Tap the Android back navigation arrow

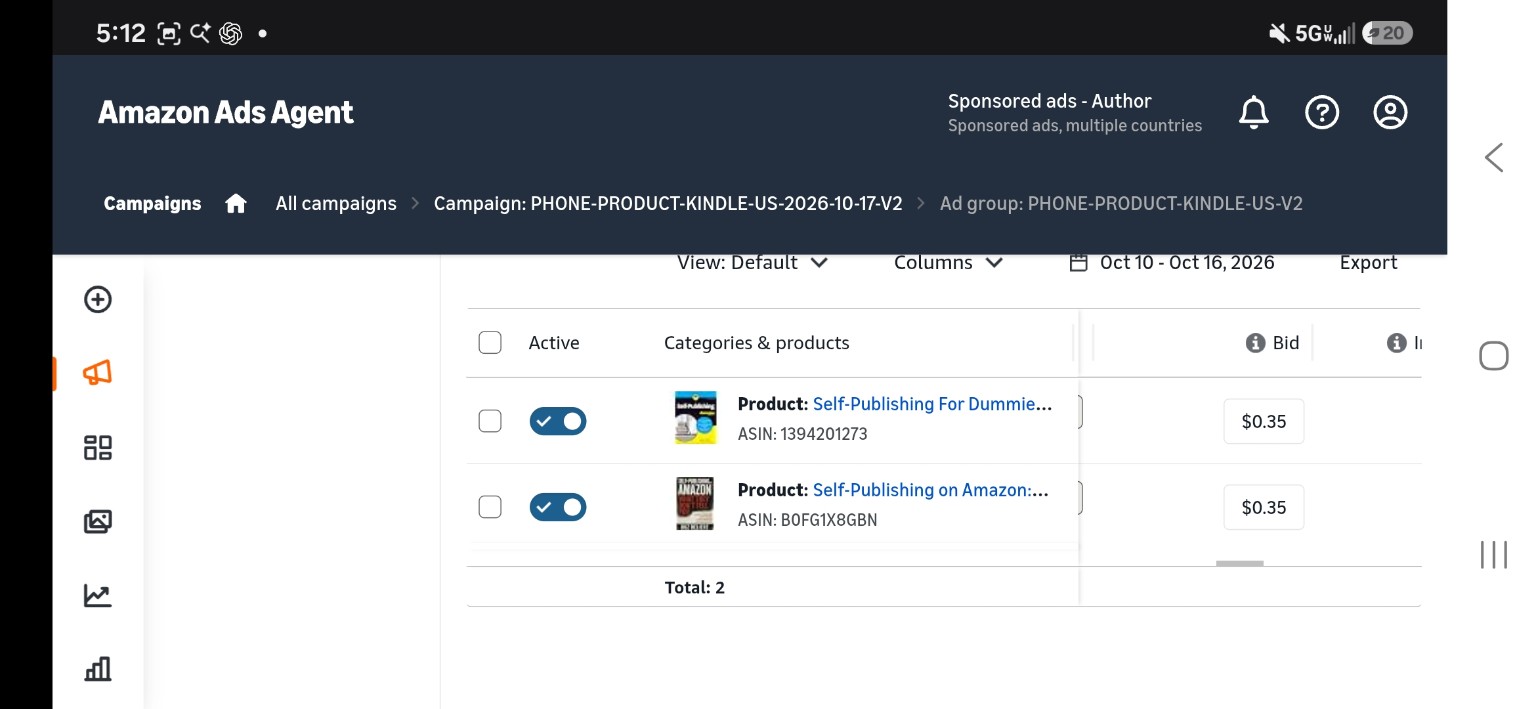point(1493,157)
